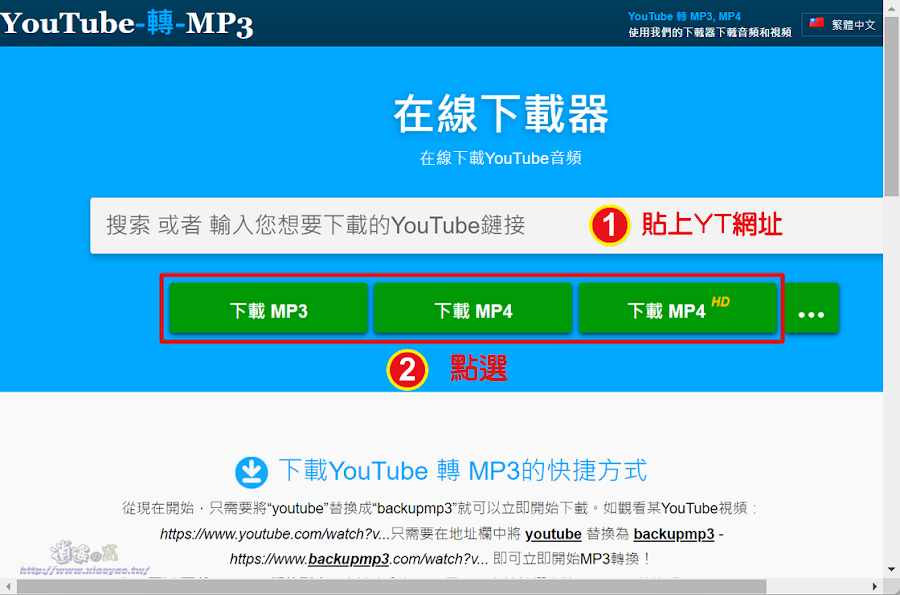The height and width of the screenshot is (595, 900).
Task: Click the underlined youtube link text
Action: [x=553, y=534]
